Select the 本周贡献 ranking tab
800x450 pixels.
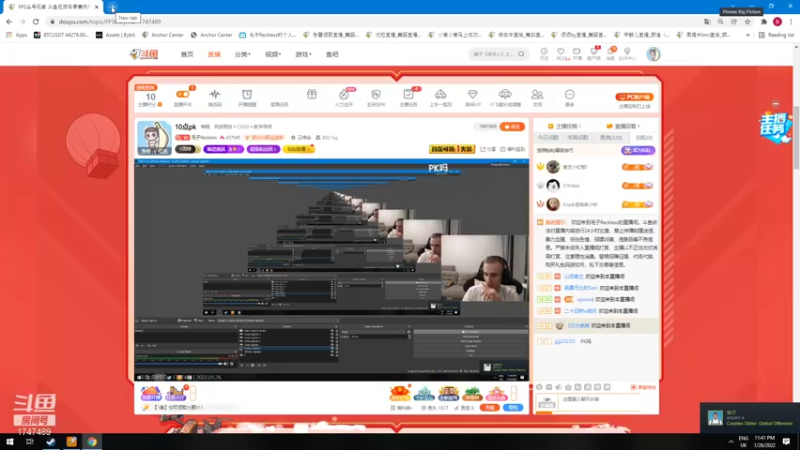(578, 138)
